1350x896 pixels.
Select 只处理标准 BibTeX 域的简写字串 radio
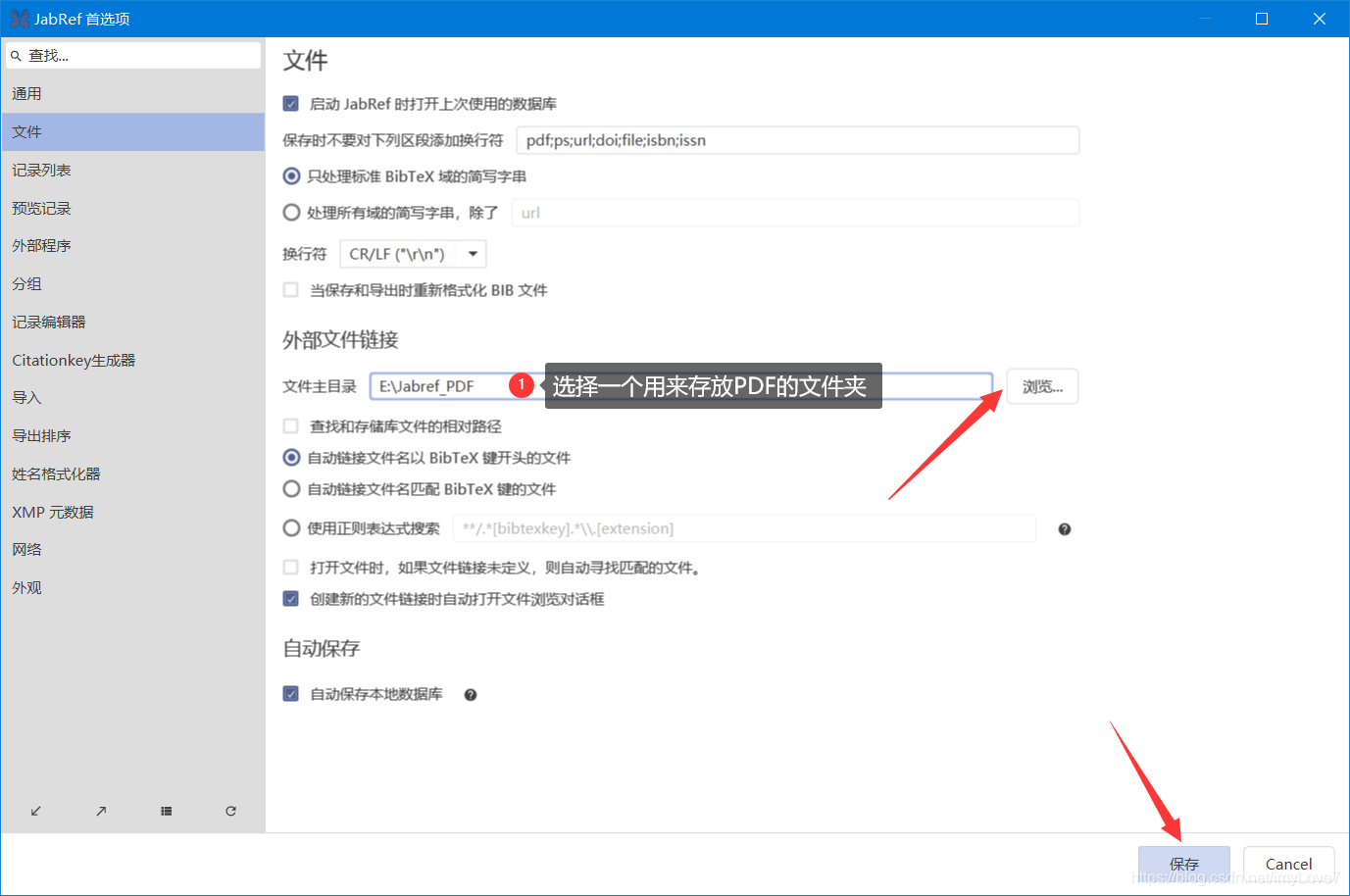coord(291,176)
